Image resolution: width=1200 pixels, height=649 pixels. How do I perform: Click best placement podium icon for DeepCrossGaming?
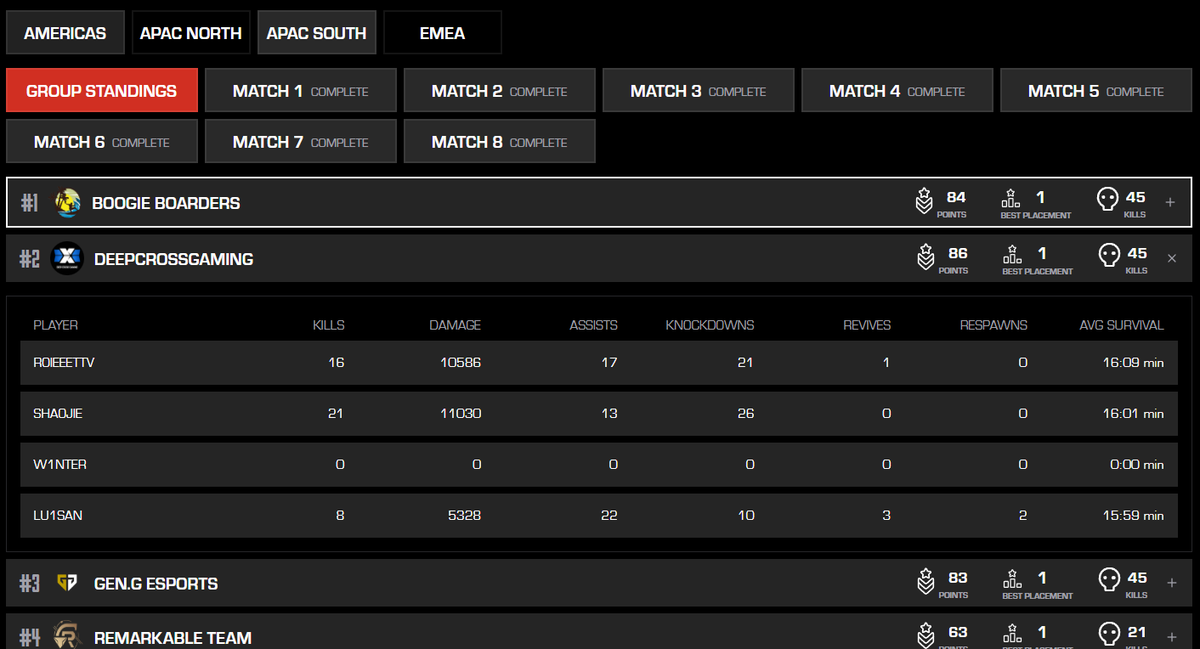click(x=1012, y=254)
